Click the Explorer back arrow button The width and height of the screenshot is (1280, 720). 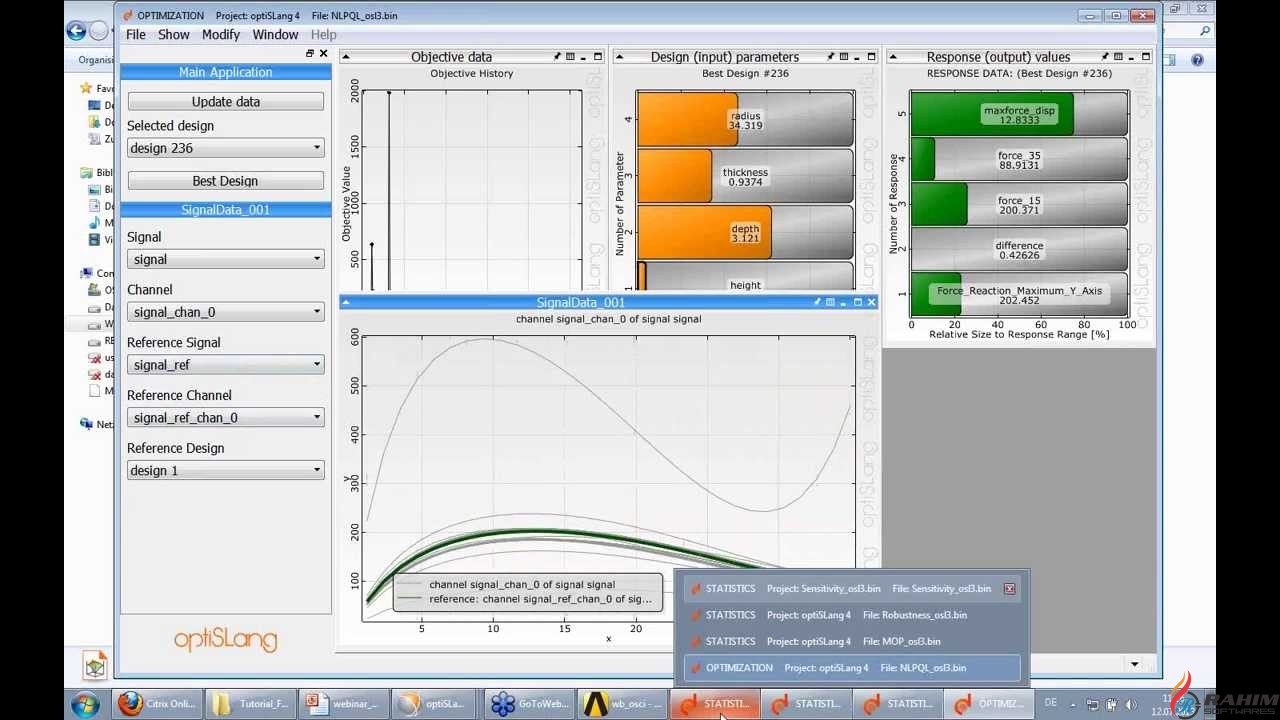pyautogui.click(x=76, y=31)
